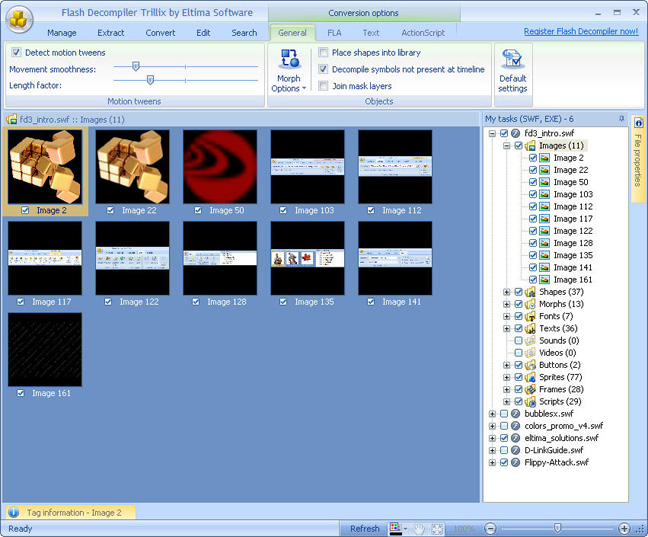The width and height of the screenshot is (648, 537).
Task: Uncheck Flippy-Attack.swf checkbox
Action: tap(504, 462)
